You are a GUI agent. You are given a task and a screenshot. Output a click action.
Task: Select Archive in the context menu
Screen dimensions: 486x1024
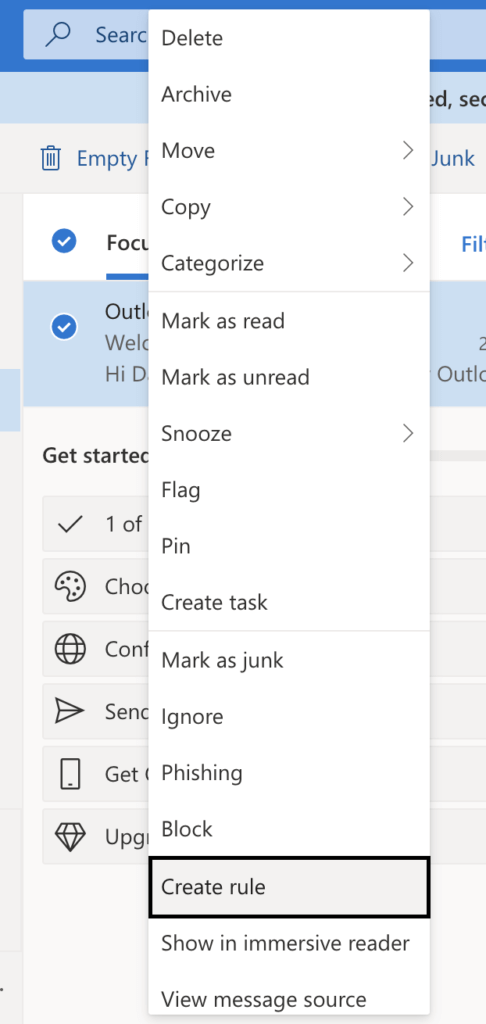289,95
